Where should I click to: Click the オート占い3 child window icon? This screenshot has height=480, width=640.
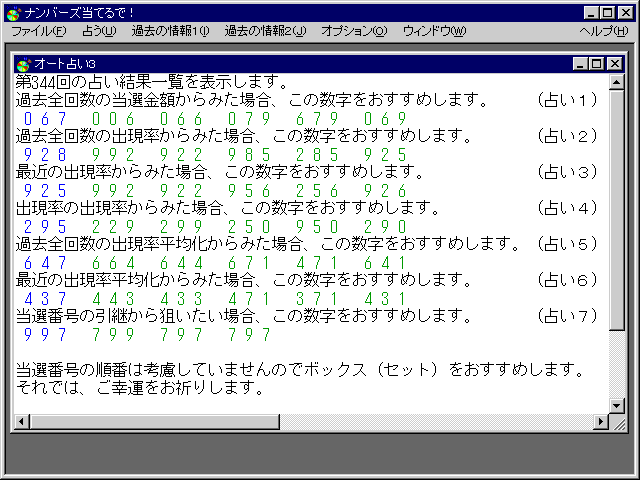click(x=24, y=64)
